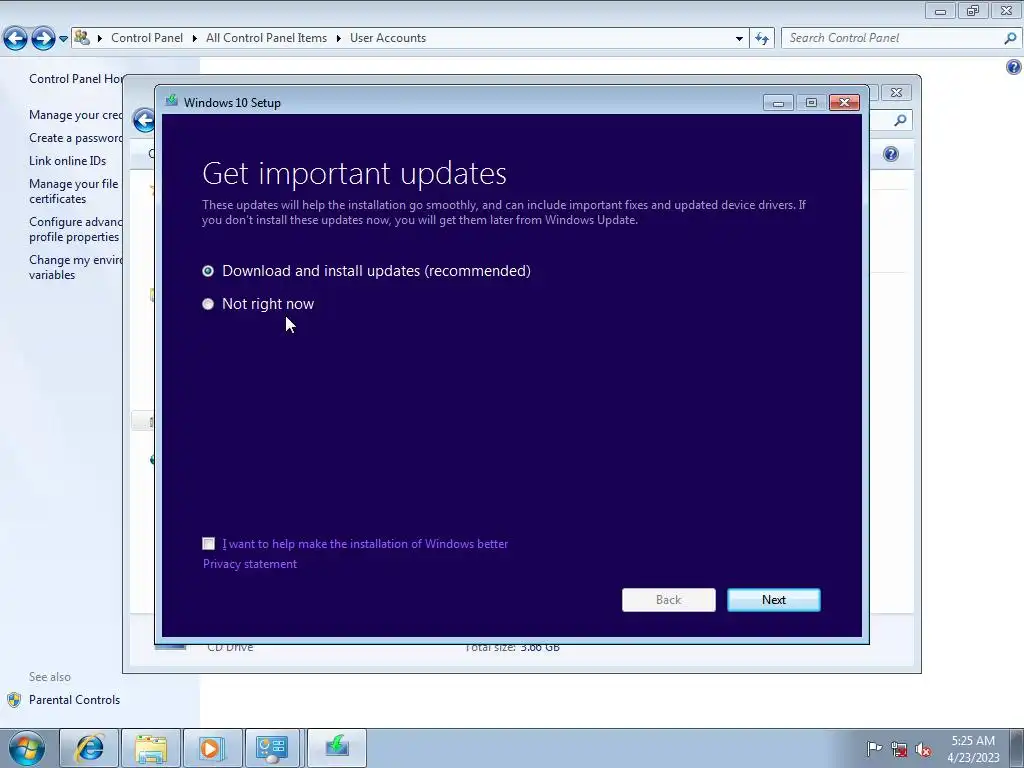Click the grayed Back button in Setup
The height and width of the screenshot is (768, 1024).
click(668, 600)
